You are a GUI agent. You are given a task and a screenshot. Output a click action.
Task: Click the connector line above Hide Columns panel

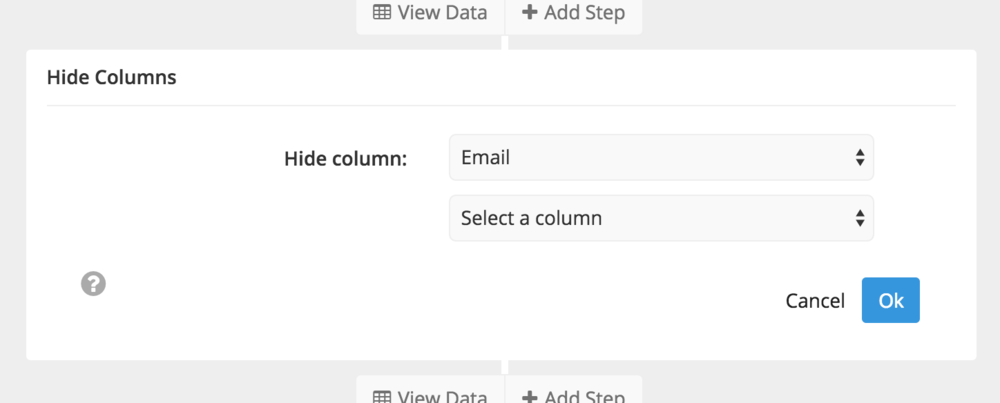click(504, 43)
